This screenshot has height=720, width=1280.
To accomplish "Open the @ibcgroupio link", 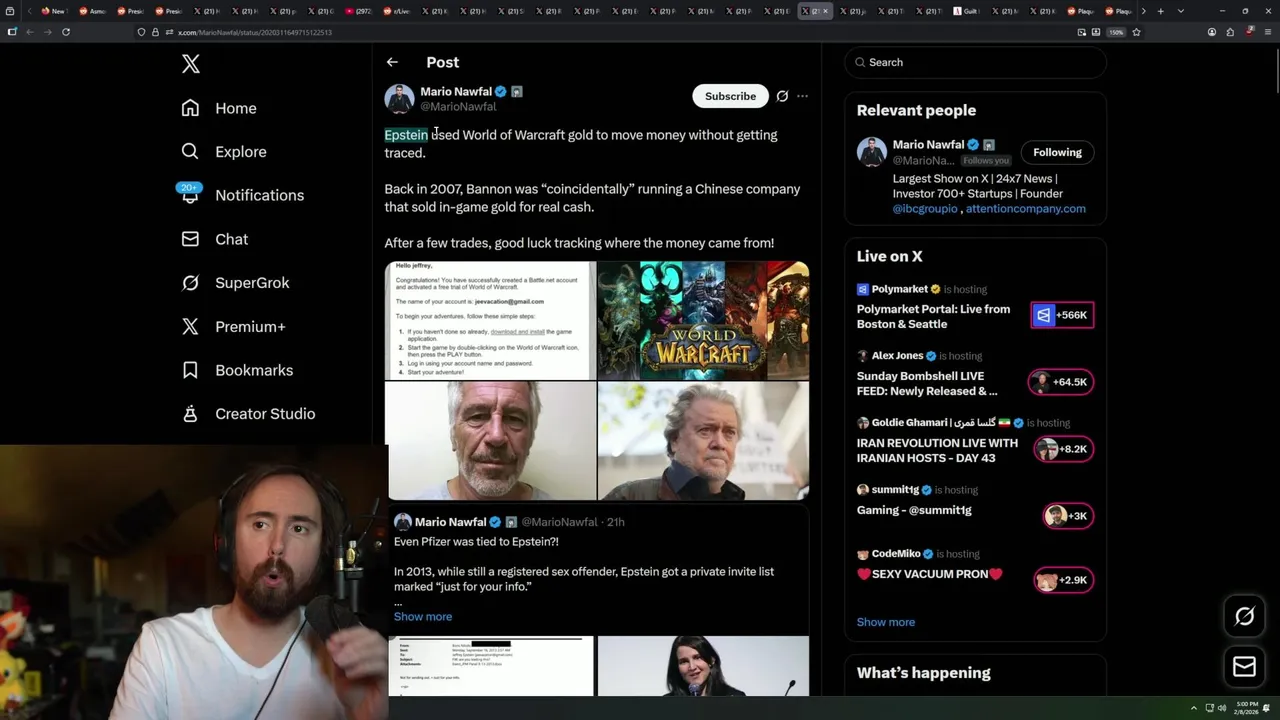I will tap(925, 209).
